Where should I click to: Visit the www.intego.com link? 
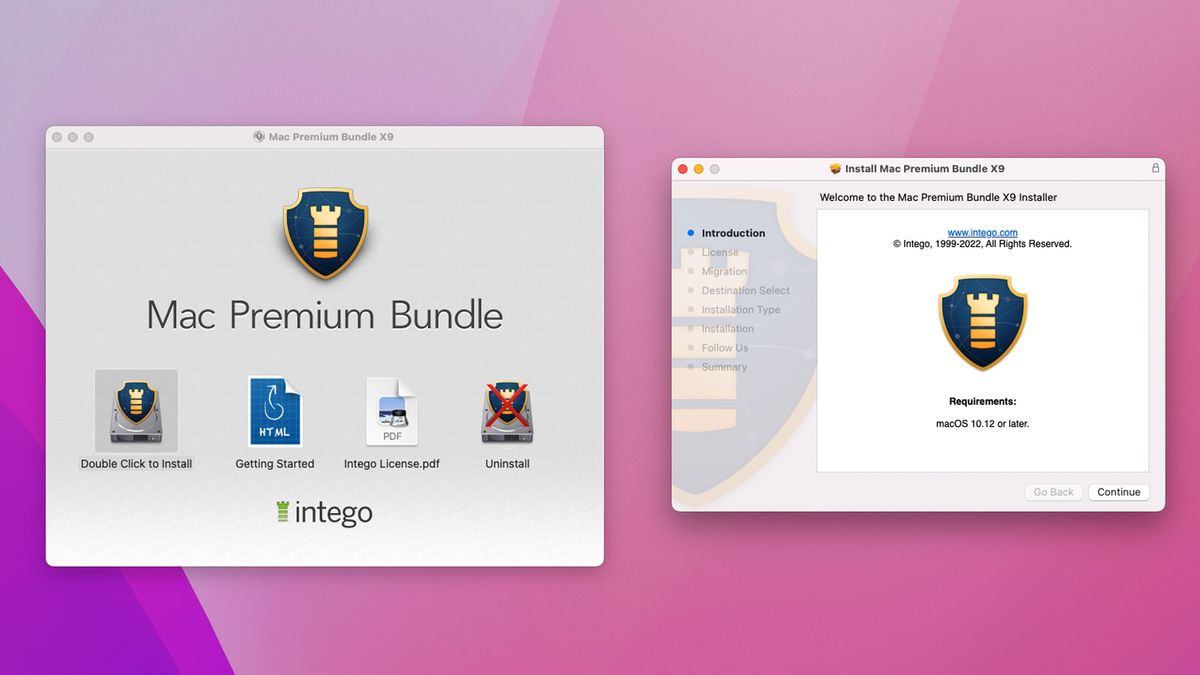983,232
